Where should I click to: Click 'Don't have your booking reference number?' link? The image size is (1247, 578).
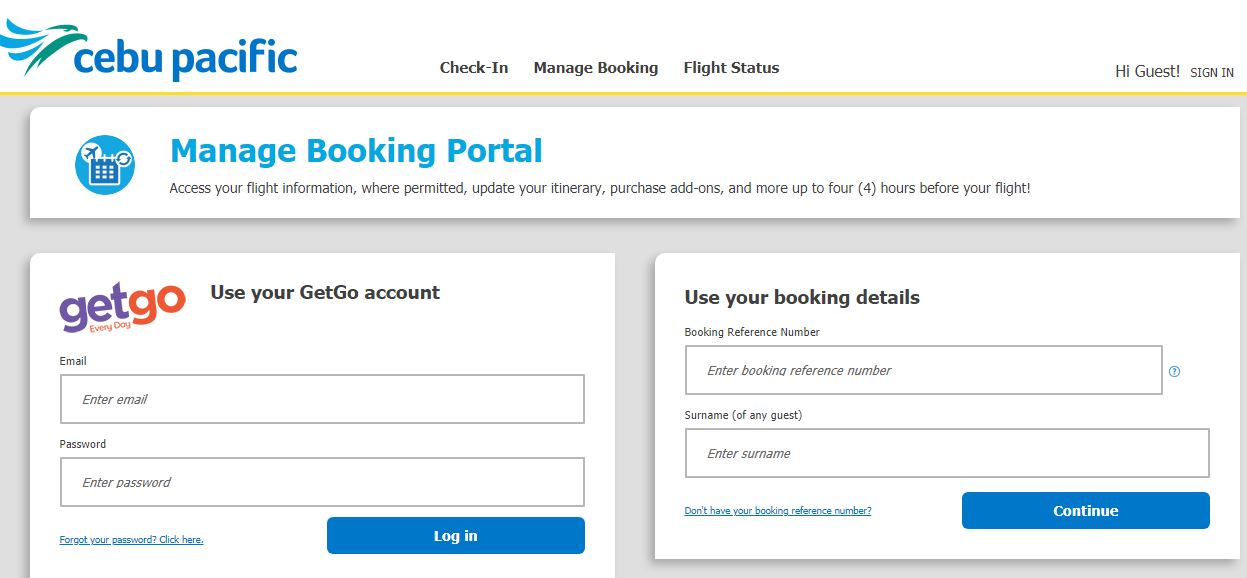click(777, 510)
